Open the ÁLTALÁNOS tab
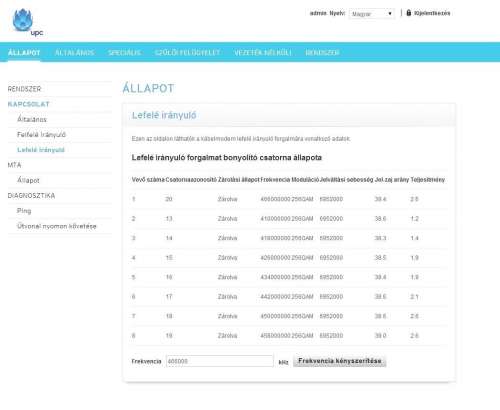Image resolution: width=500 pixels, height=410 pixels. (74, 53)
